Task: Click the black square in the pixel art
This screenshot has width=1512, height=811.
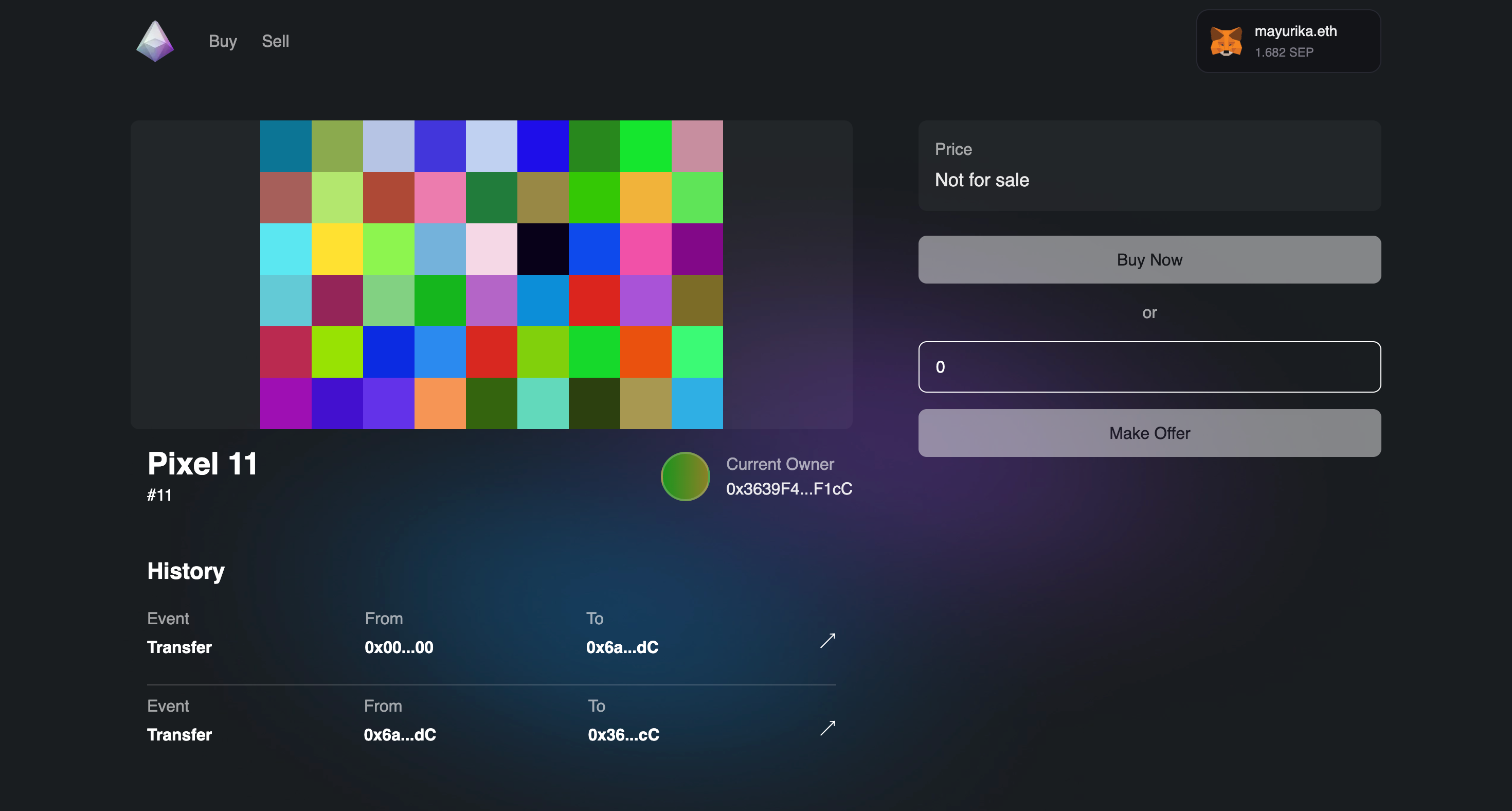Action: point(543,249)
